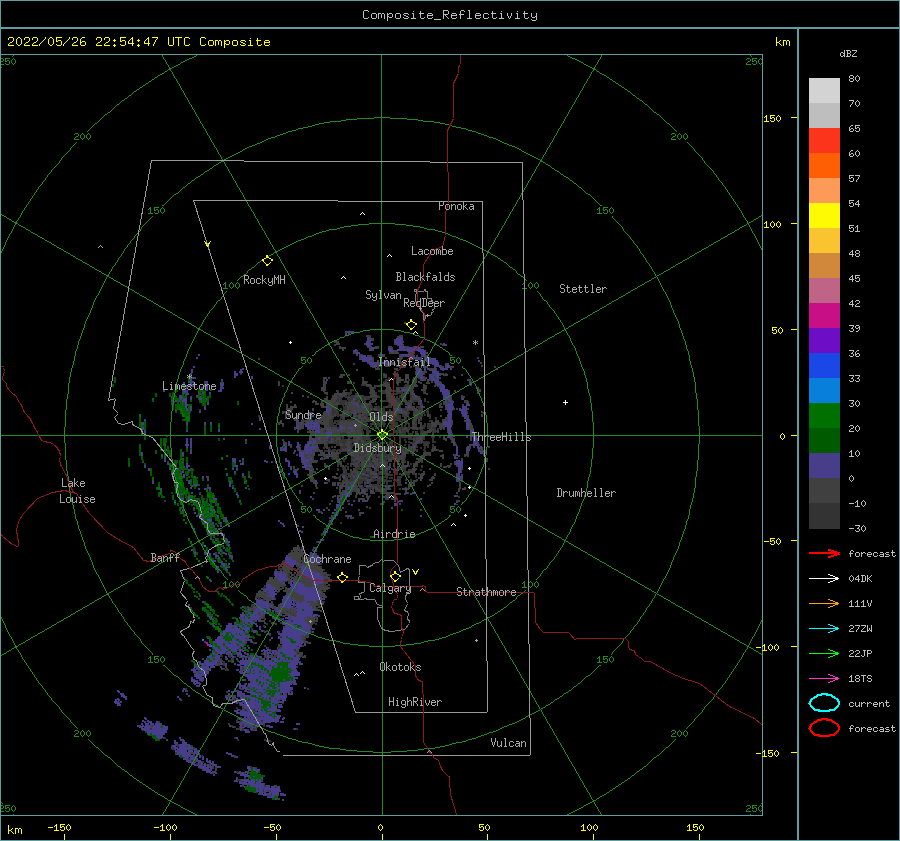Click the yellow v marker beside Calgary diamond
Viewport: 900px width, 841px height.
[x=415, y=572]
